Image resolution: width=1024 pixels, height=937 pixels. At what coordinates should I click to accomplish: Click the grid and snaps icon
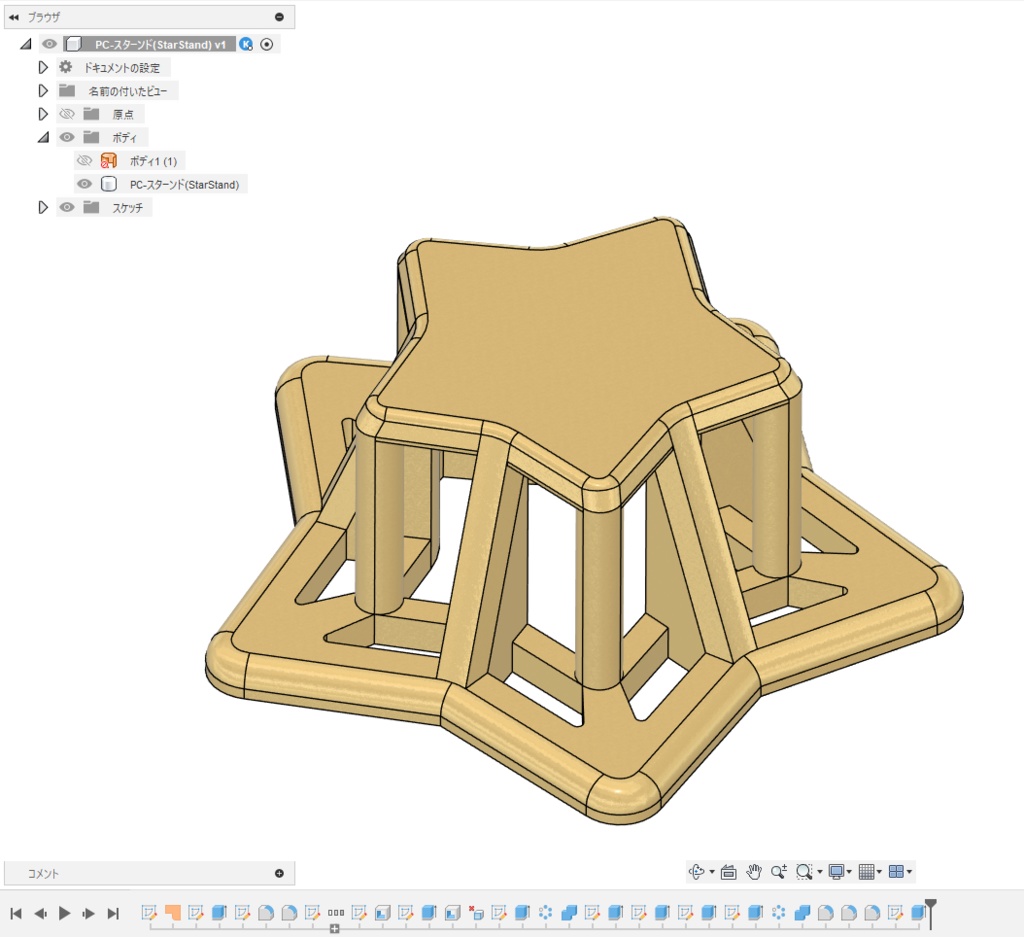[868, 871]
